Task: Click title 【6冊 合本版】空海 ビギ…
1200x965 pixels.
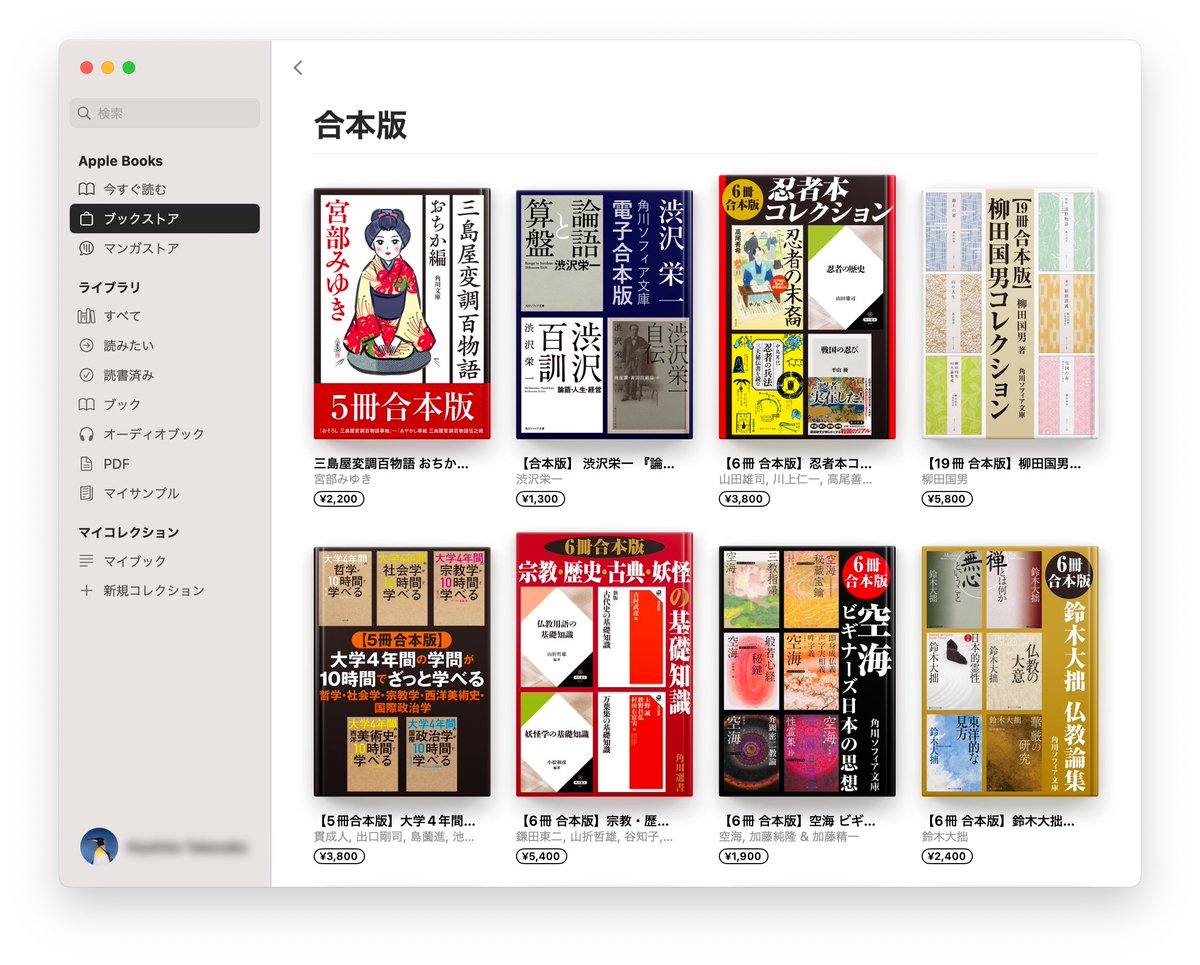Action: pyautogui.click(x=799, y=821)
